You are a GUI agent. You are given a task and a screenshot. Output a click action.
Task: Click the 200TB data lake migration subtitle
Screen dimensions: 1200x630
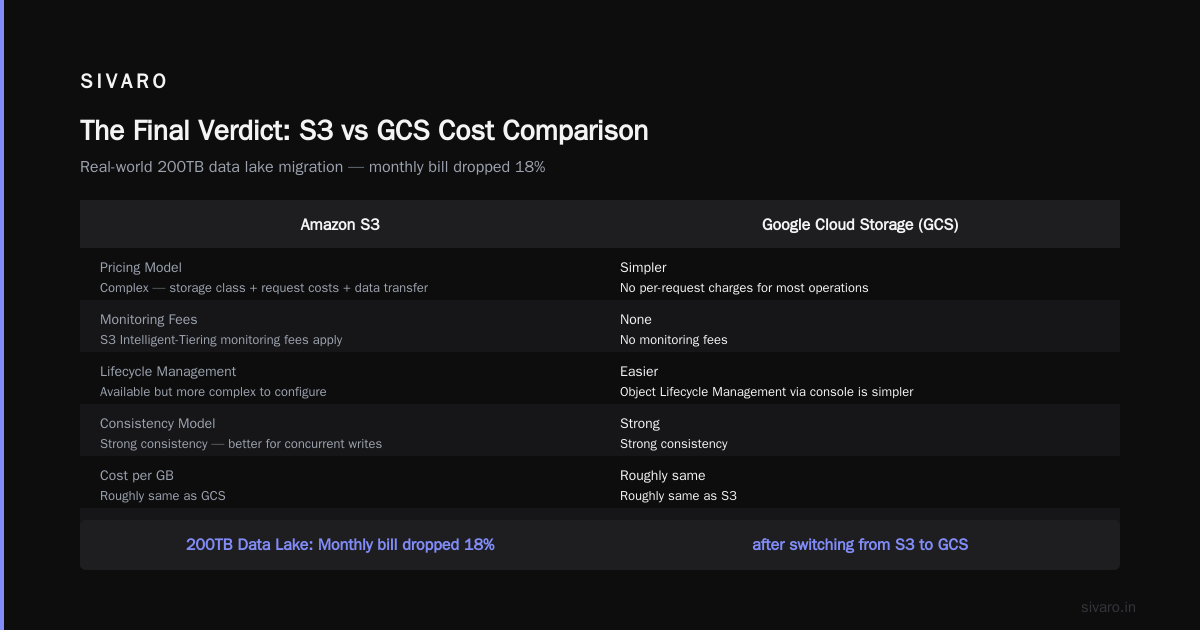click(313, 167)
